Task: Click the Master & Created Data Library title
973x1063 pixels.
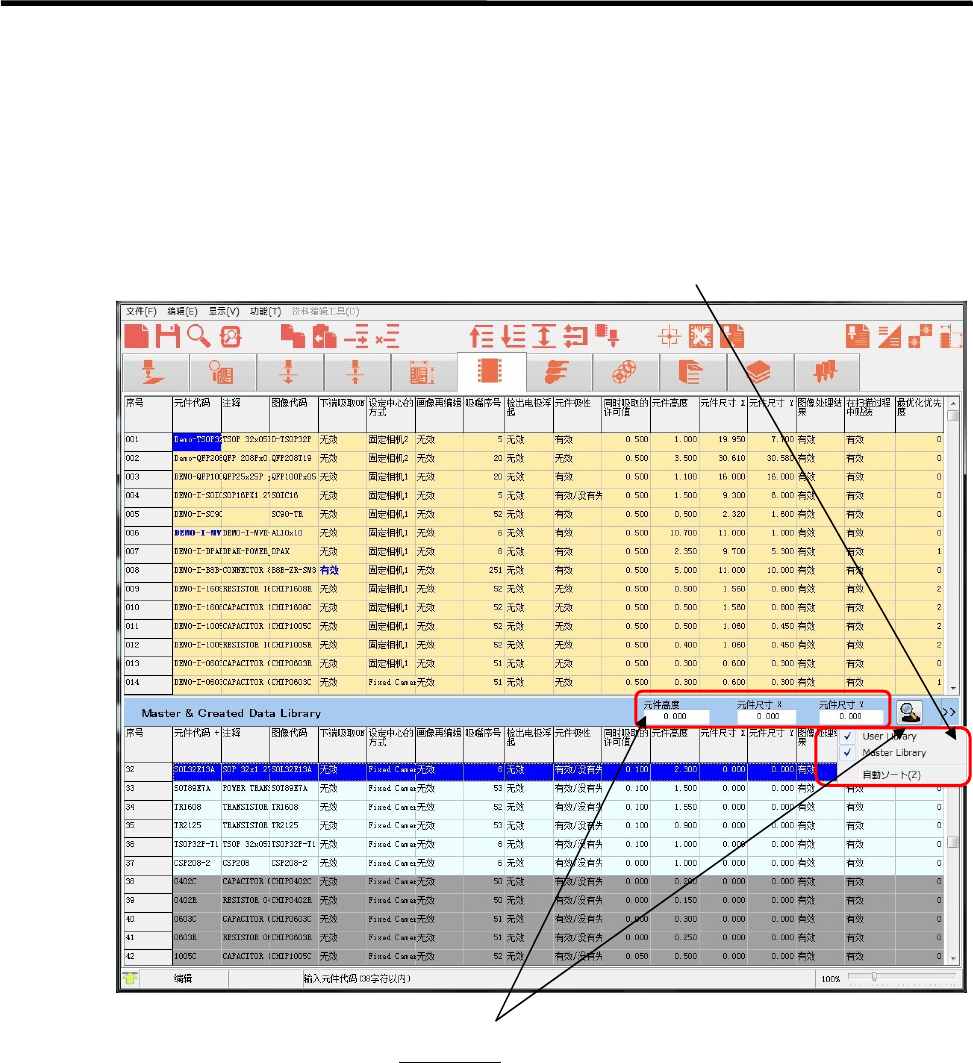Action: point(231,713)
